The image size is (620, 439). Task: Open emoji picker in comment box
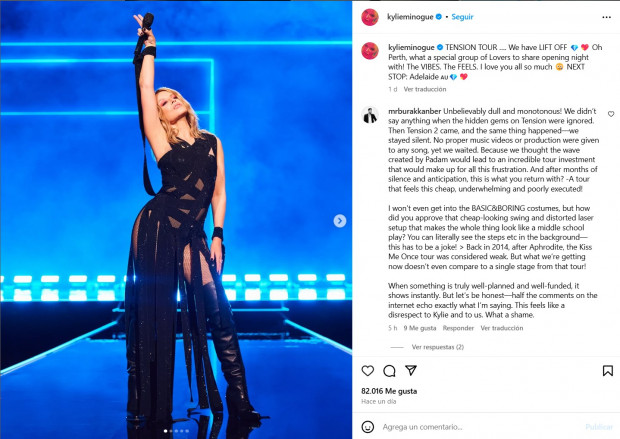tap(368, 427)
